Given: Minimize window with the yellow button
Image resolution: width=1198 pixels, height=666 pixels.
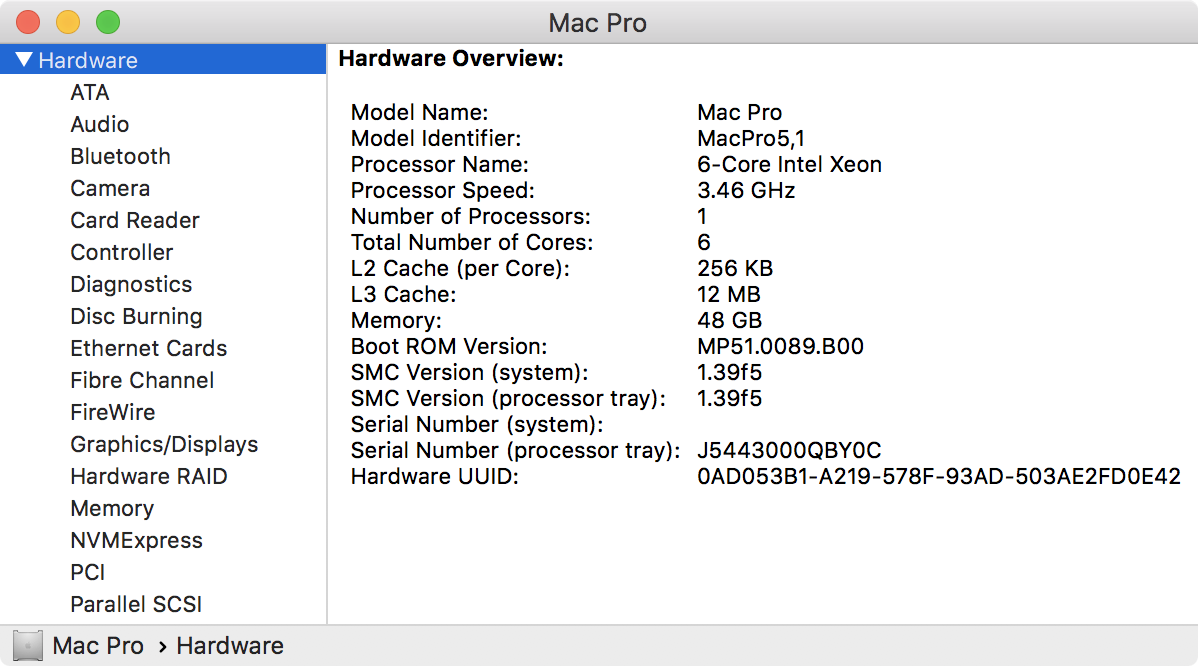Looking at the screenshot, I should tap(68, 22).
